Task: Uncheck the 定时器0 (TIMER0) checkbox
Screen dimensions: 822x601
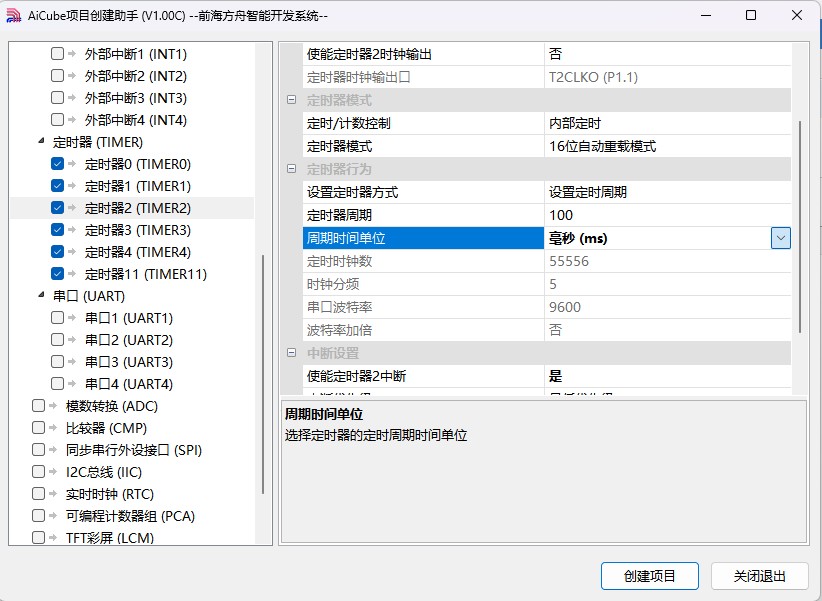Action: tap(58, 164)
